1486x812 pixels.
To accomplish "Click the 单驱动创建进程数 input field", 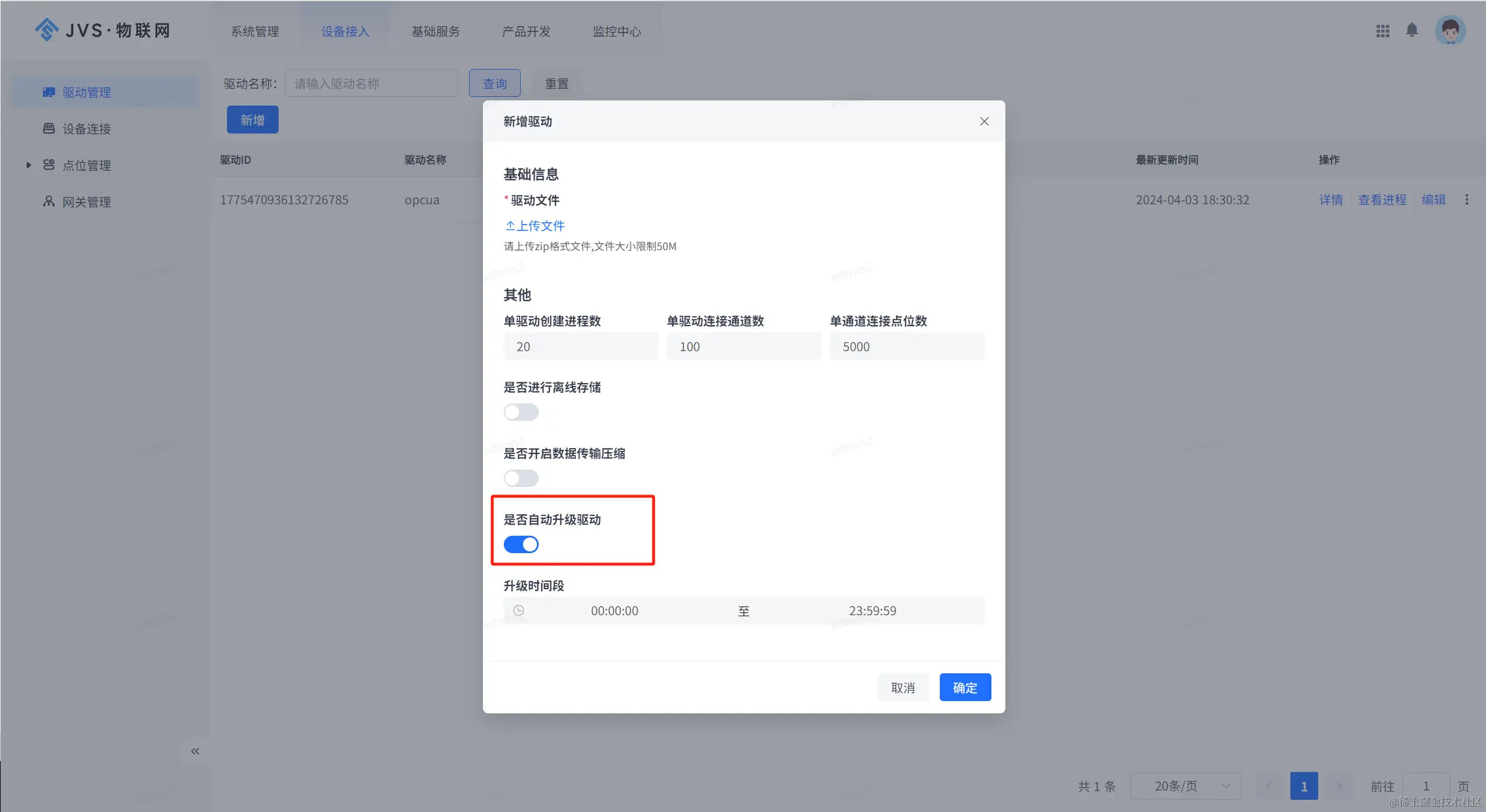I will [x=580, y=347].
